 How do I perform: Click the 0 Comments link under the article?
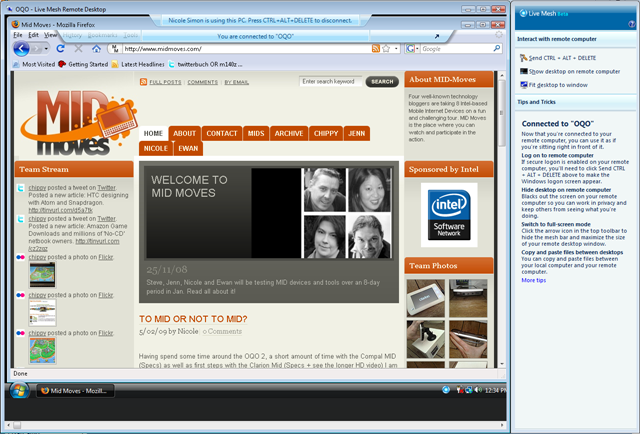[222, 332]
